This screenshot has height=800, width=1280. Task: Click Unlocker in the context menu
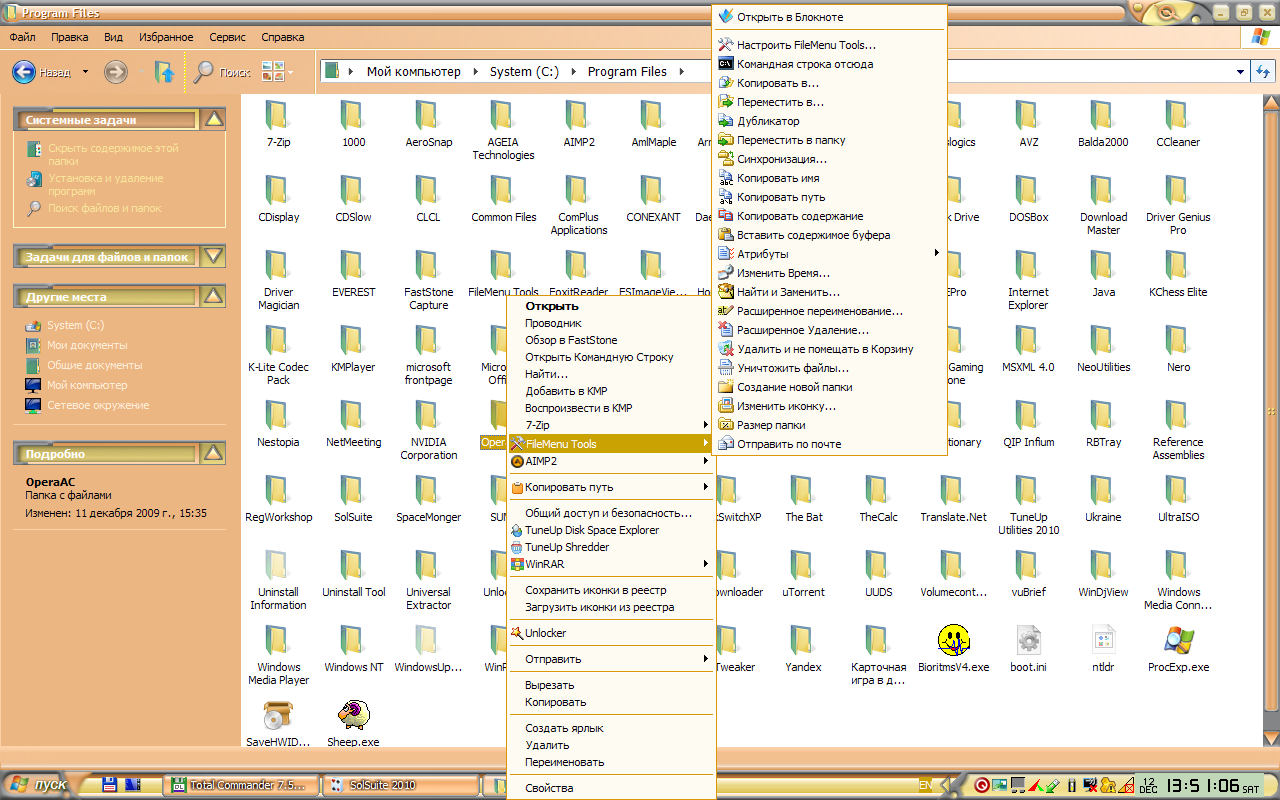[546, 633]
